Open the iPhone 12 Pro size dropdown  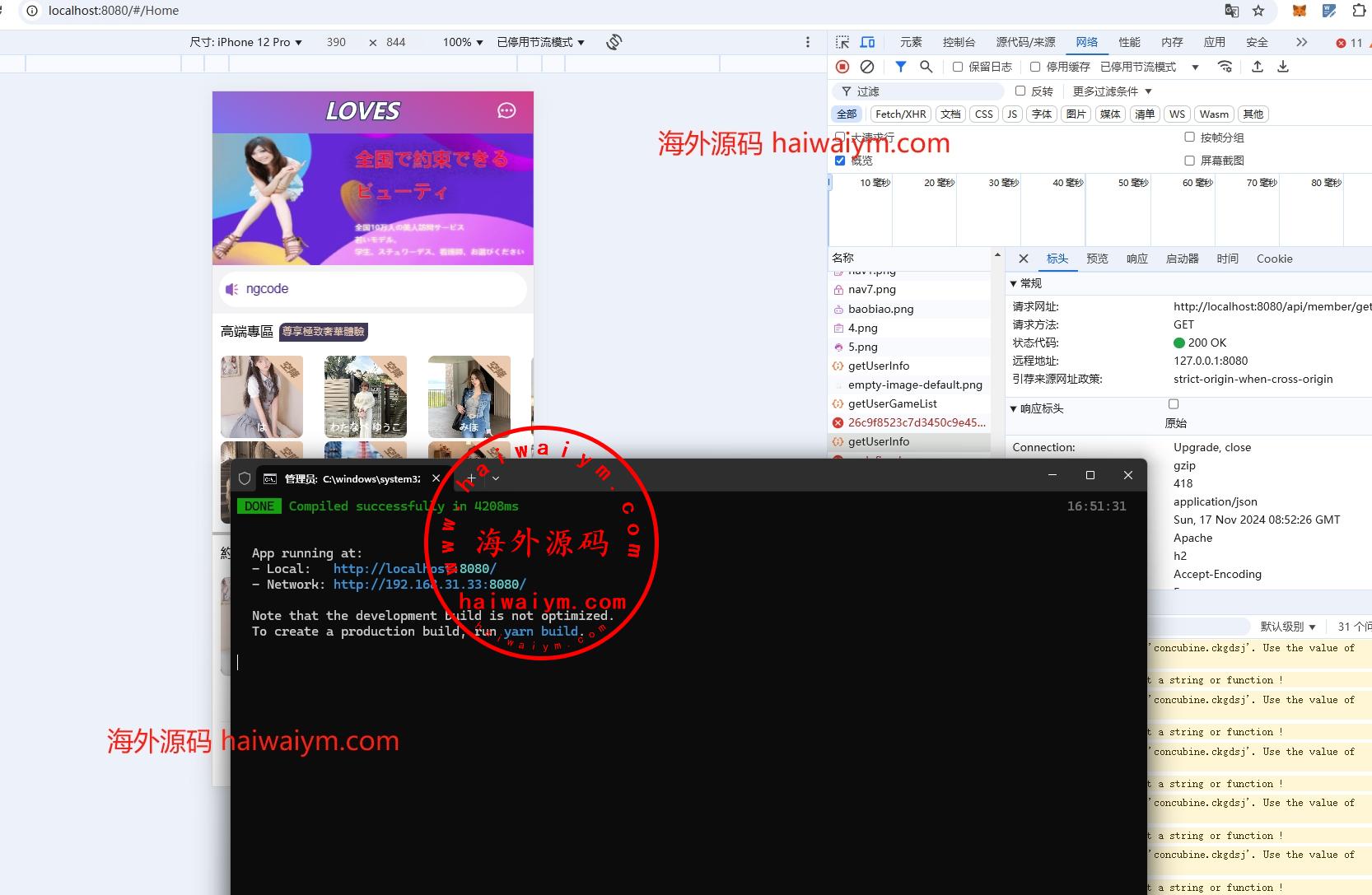click(x=246, y=42)
